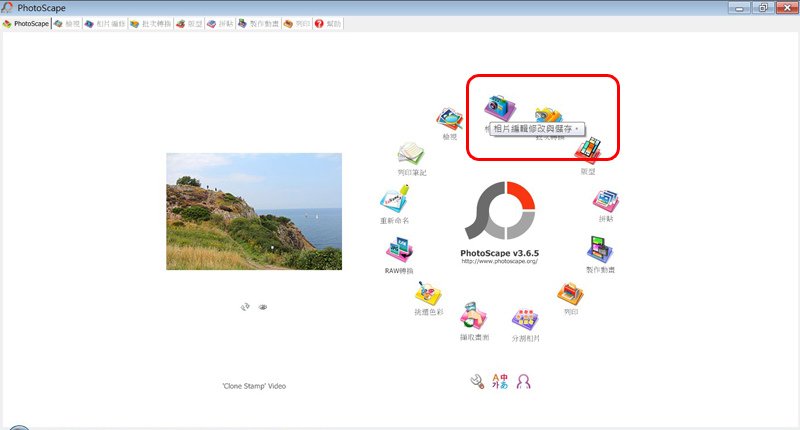Screen dimensions: 800x430
Task: Open the wrench settings icon below the circle
Action: (x=477, y=382)
